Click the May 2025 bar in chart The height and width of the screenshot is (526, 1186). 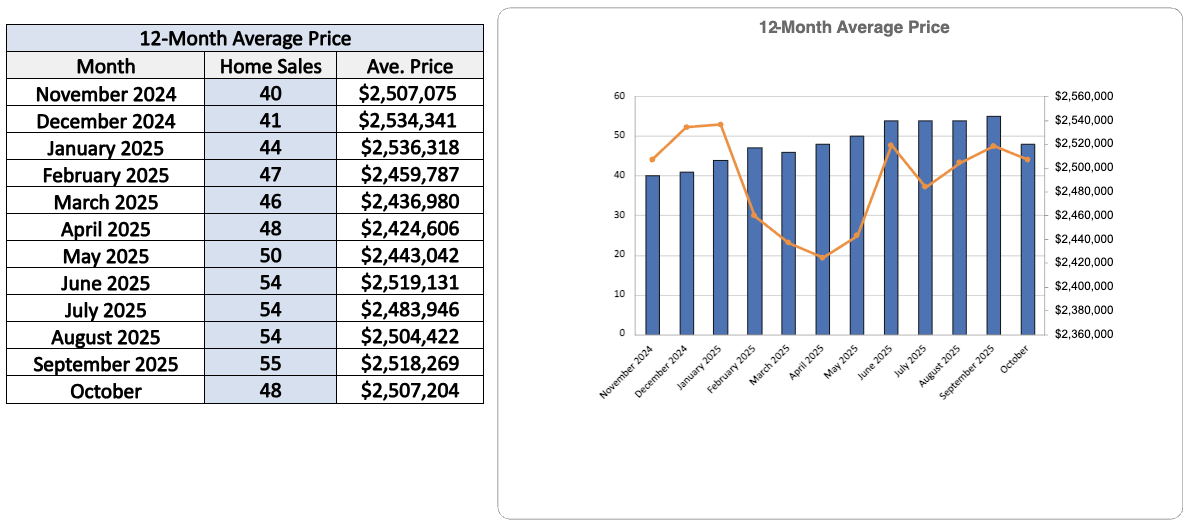click(857, 235)
